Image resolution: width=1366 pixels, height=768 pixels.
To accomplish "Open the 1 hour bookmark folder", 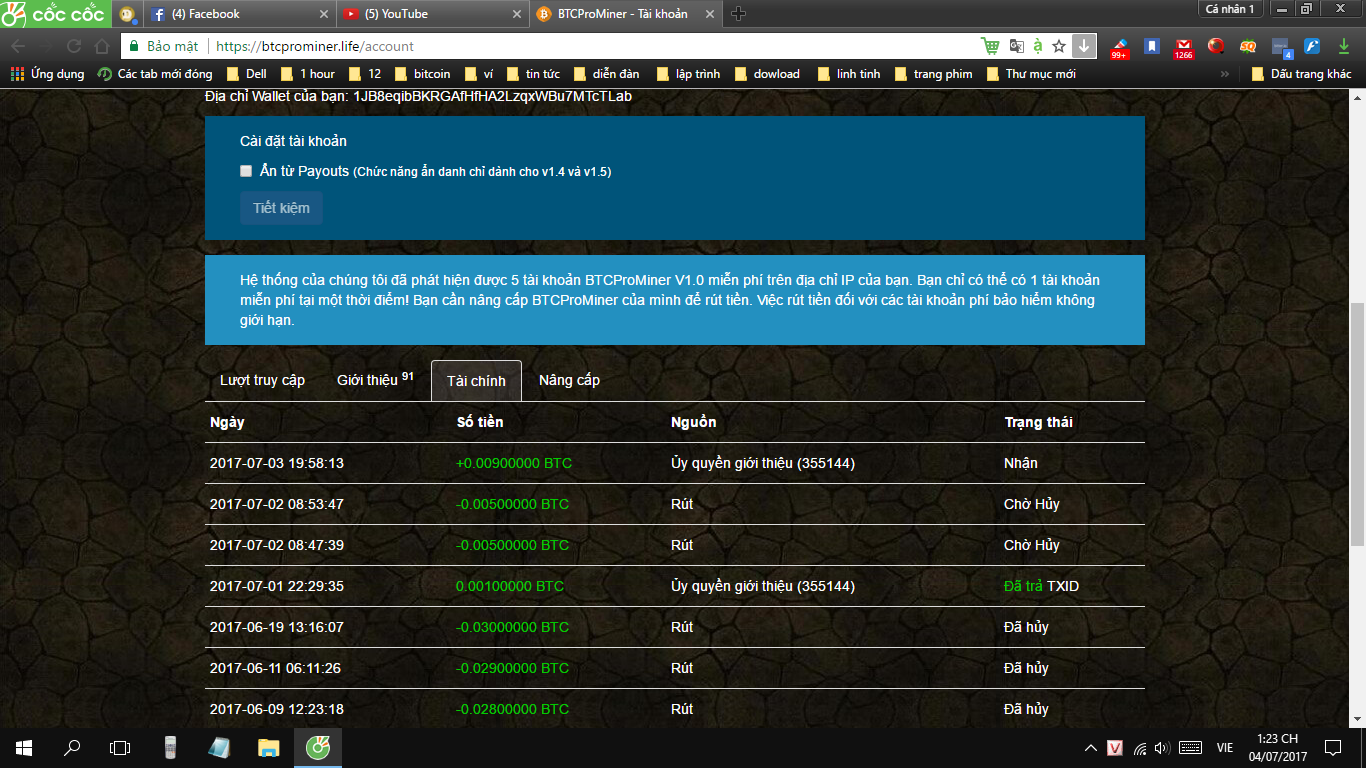I will [307, 74].
